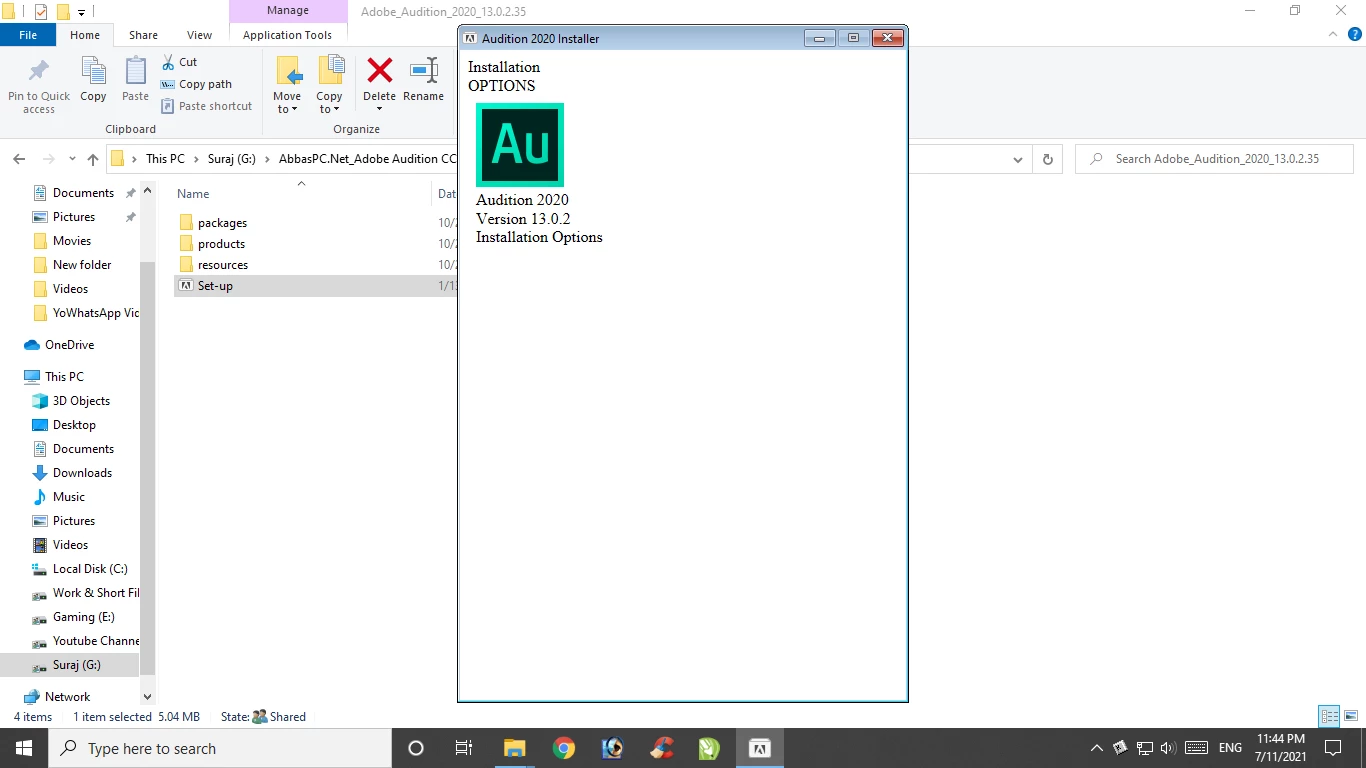
Task: Open File Explorer from the taskbar
Action: (514, 748)
